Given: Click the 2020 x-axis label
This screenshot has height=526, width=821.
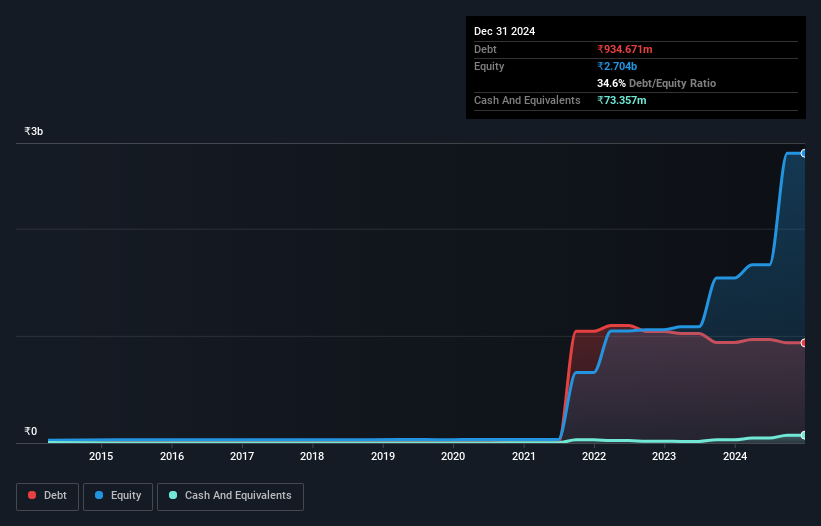Looking at the screenshot, I should [453, 456].
